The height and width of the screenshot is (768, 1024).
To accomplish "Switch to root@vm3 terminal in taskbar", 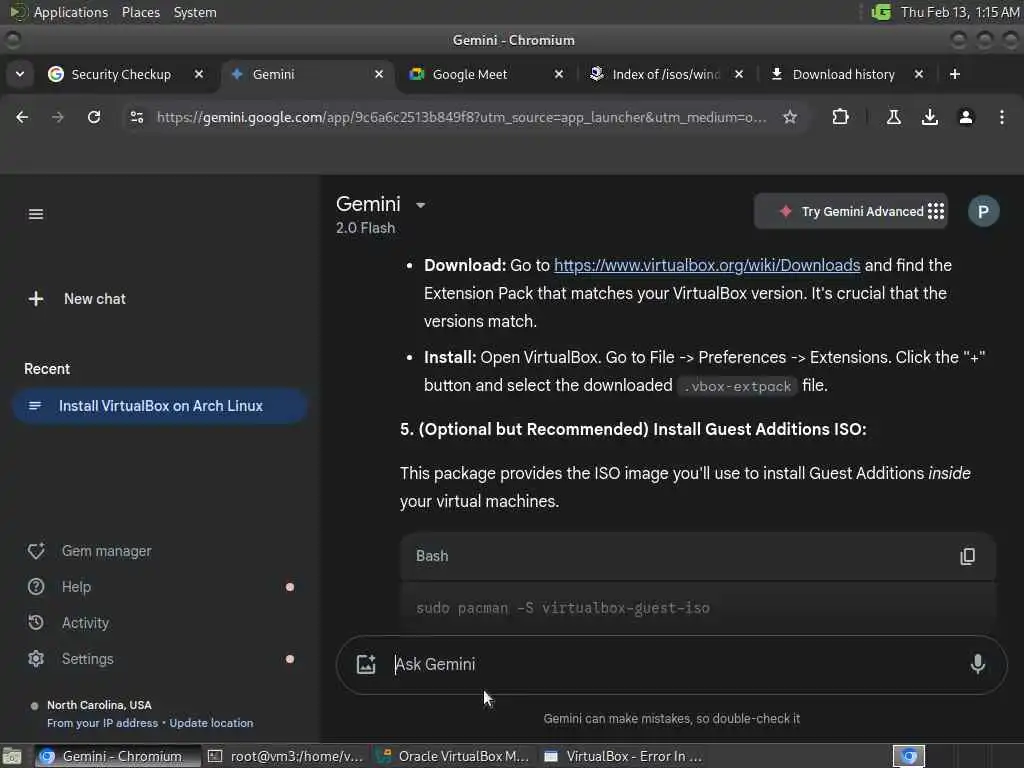I will (x=285, y=756).
